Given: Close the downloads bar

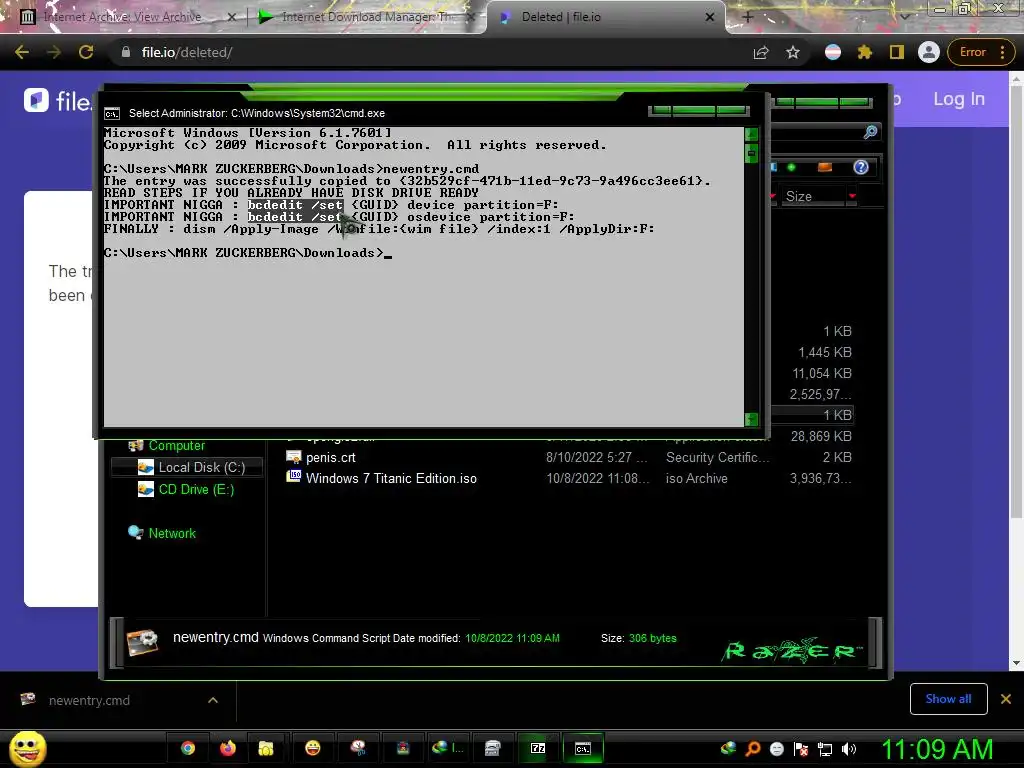Looking at the screenshot, I should [1006, 699].
